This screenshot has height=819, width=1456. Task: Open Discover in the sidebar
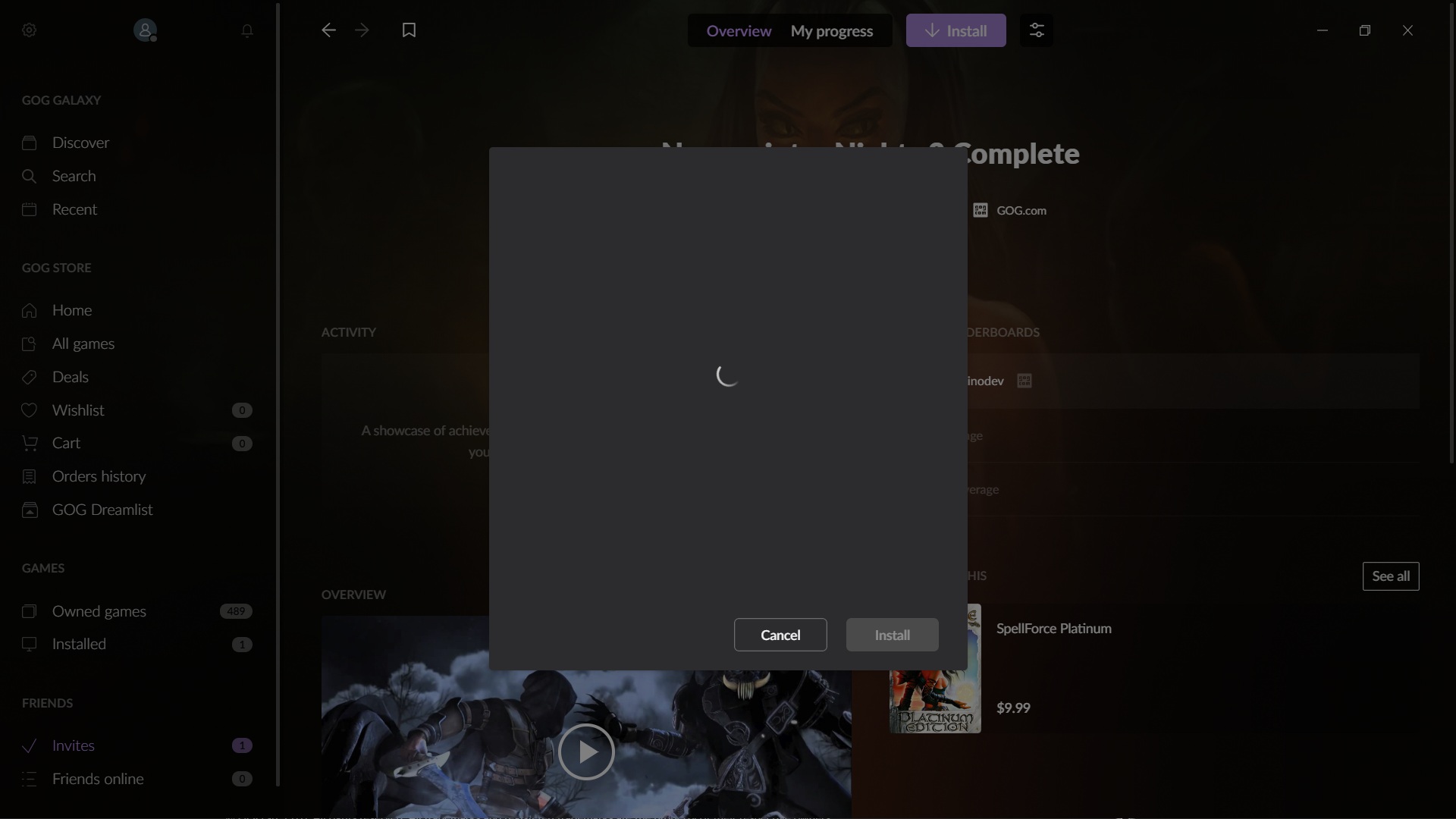coord(80,143)
